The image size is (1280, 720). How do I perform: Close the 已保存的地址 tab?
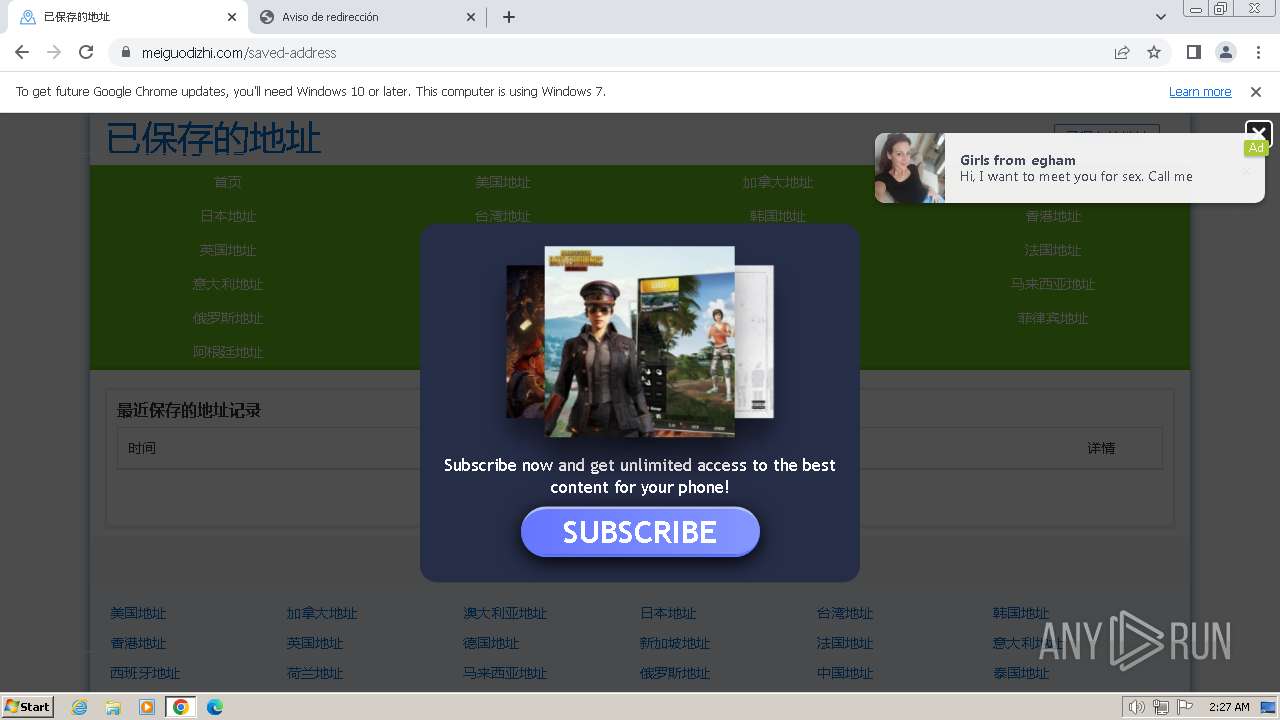(232, 17)
